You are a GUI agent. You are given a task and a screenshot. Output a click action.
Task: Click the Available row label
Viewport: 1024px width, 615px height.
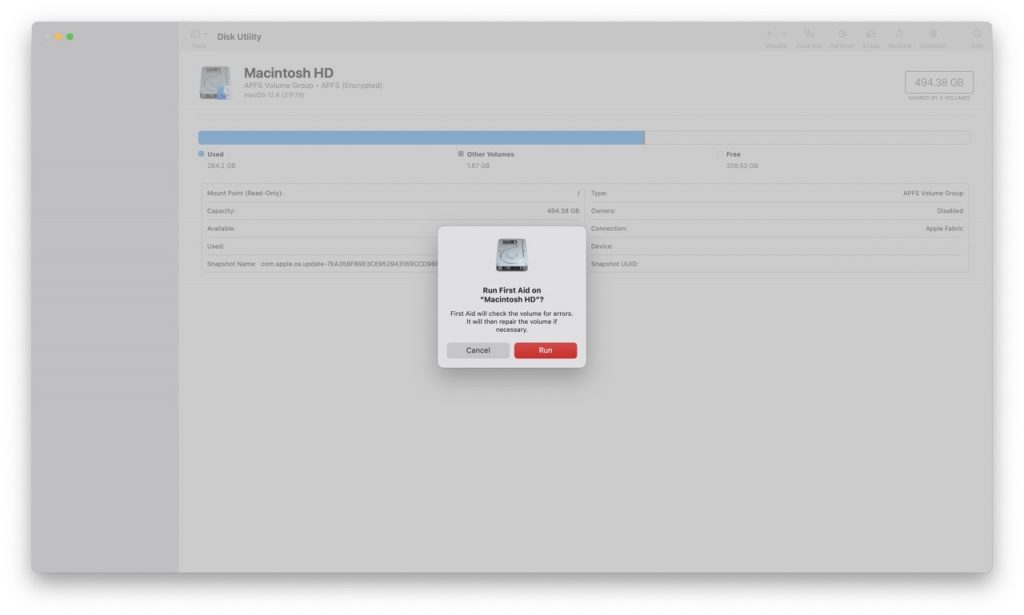click(221, 229)
